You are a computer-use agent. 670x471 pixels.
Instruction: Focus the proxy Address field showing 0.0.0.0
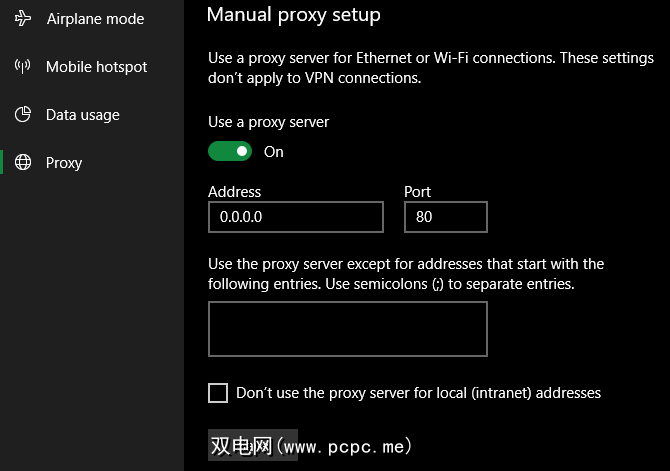click(x=295, y=217)
